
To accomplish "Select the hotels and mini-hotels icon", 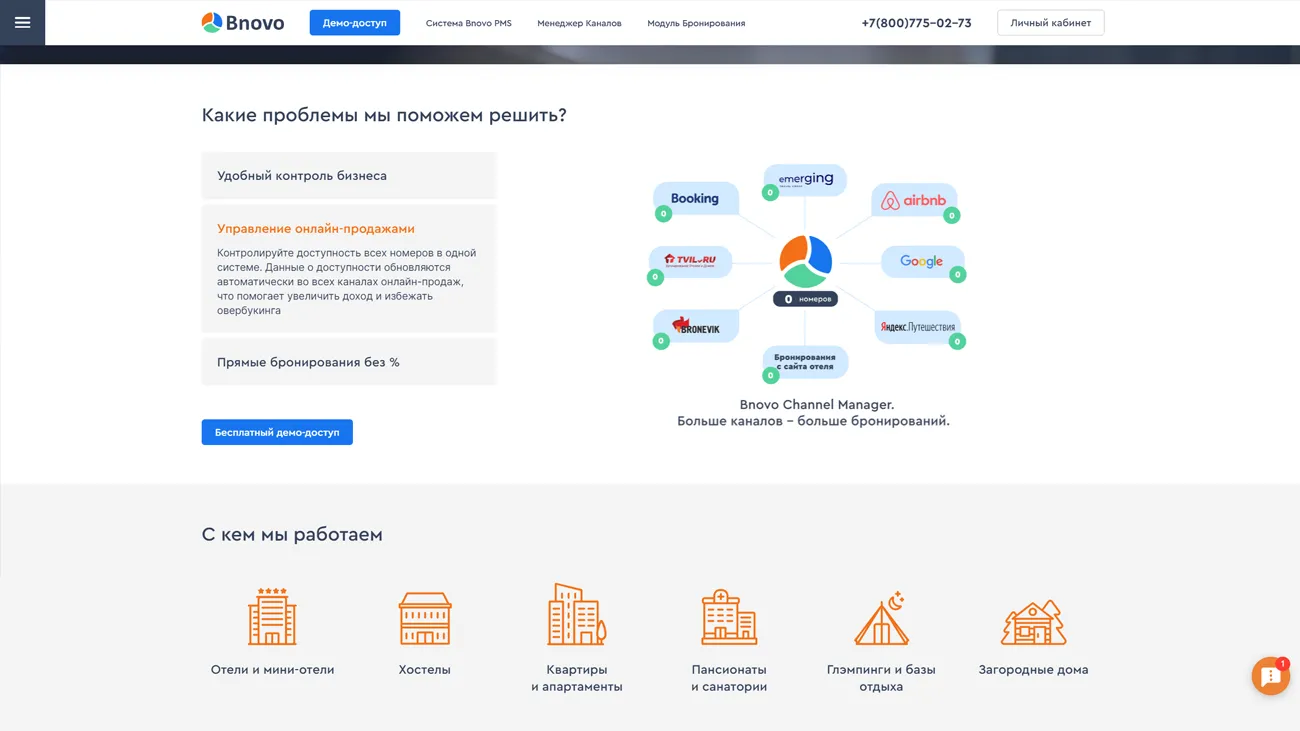I will click(x=272, y=616).
